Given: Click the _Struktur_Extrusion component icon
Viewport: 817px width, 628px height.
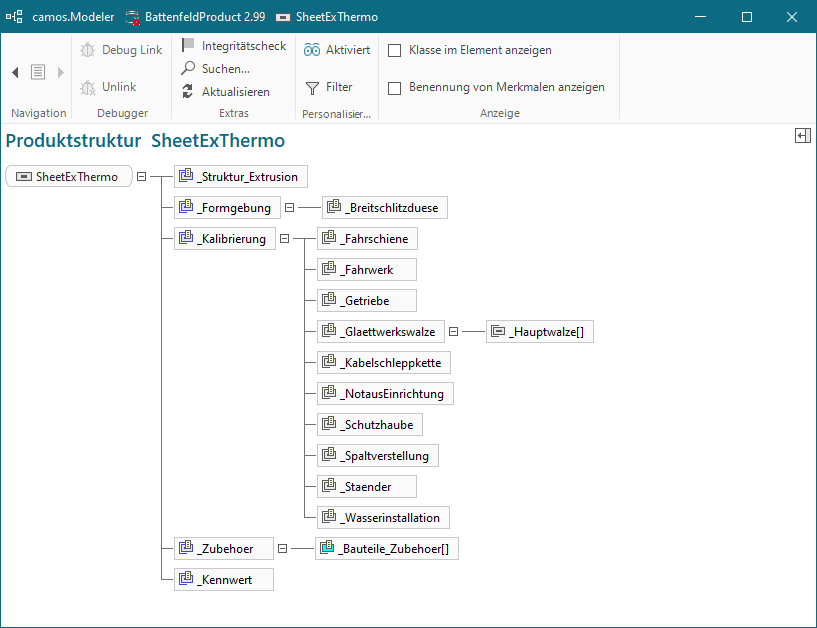Looking at the screenshot, I should (x=186, y=176).
